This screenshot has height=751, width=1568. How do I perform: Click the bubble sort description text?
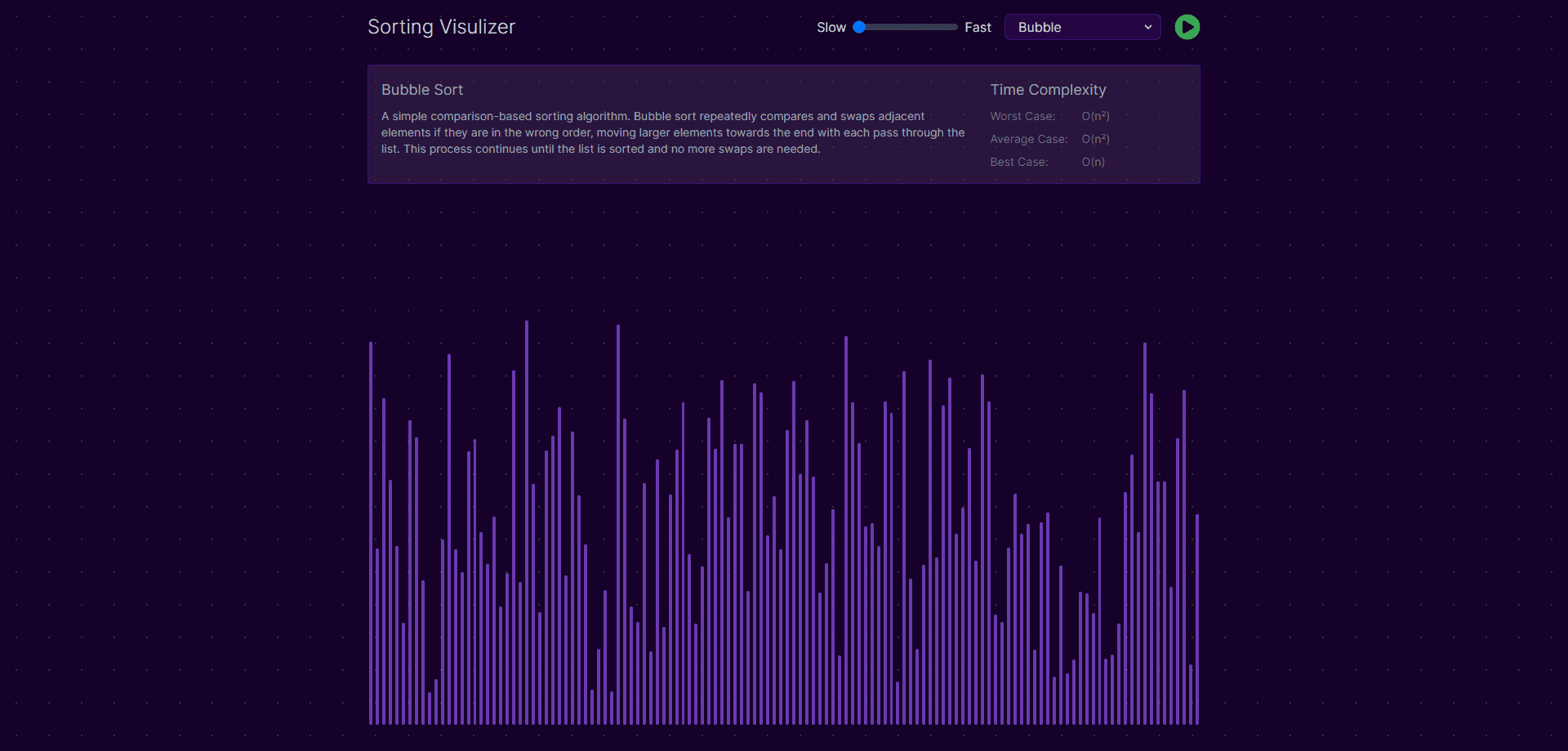click(672, 132)
